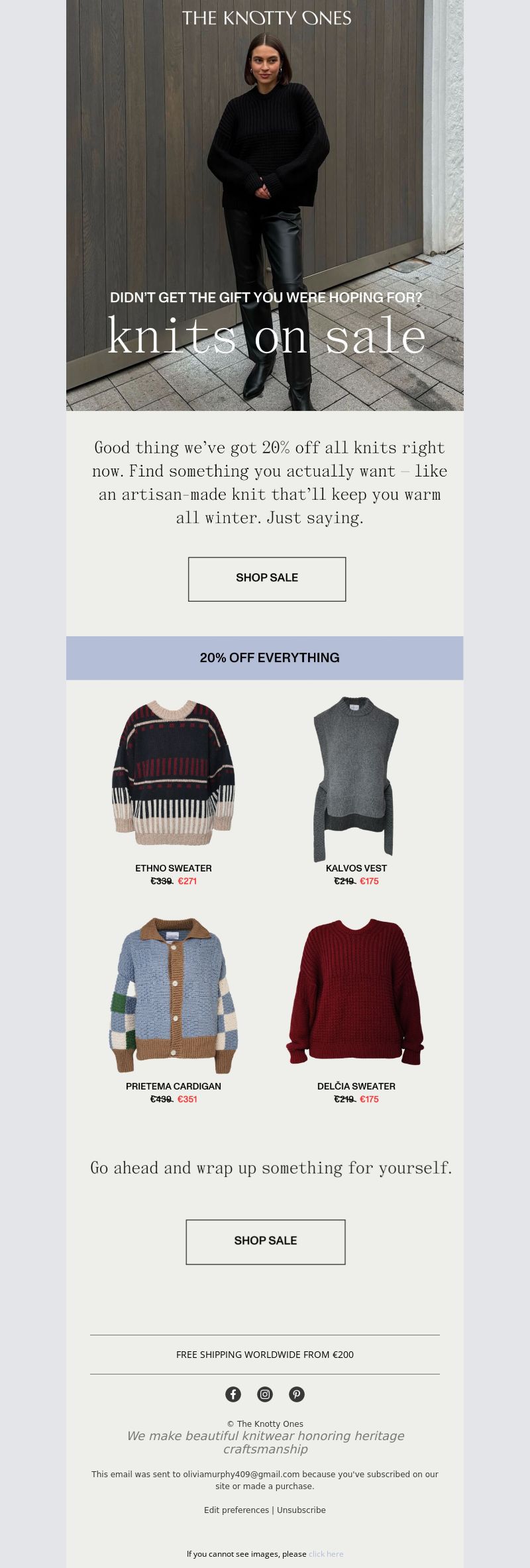530x1568 pixels.
Task: View the Ethno Sweater product image
Action: [x=174, y=773]
